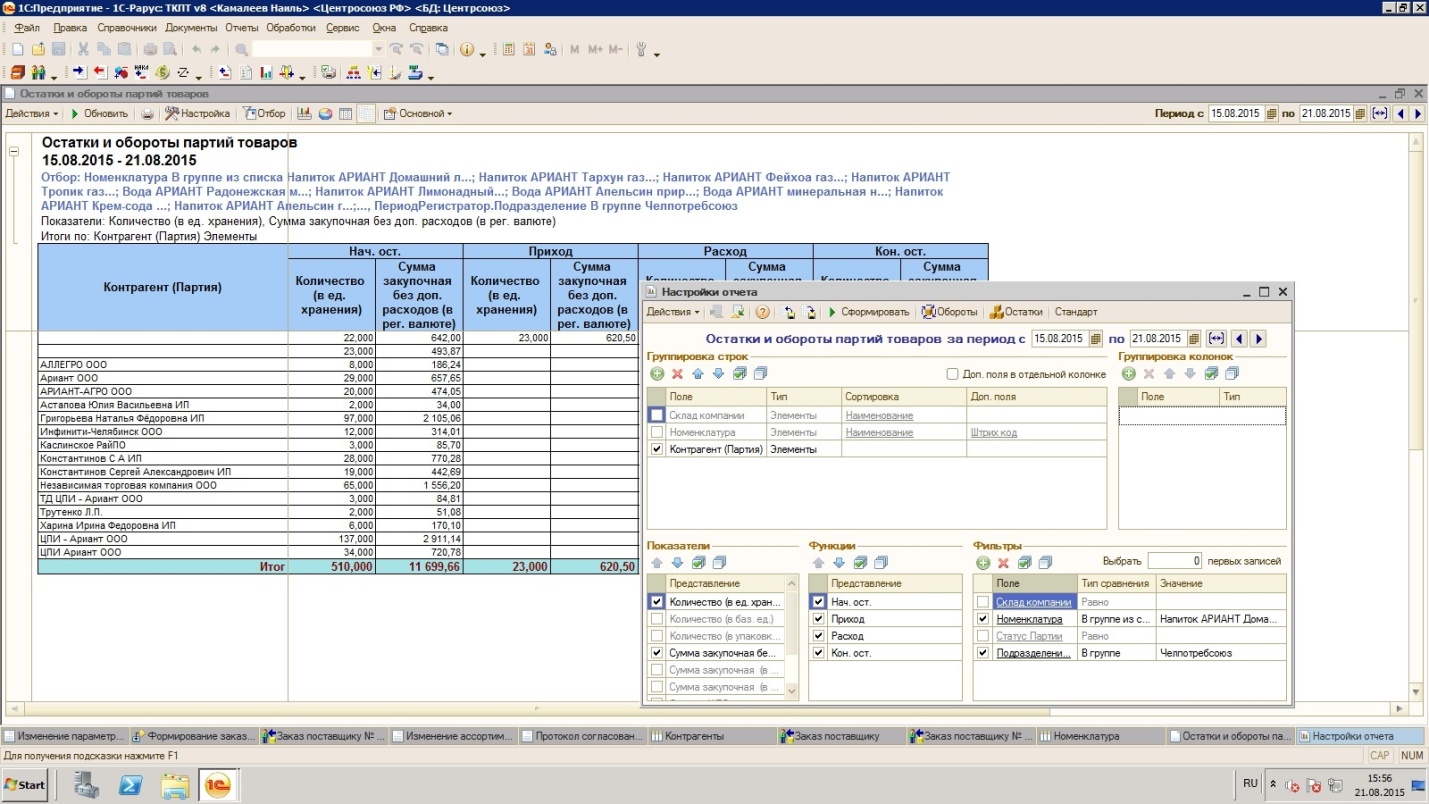Click the print icon in the report toolbar
1429x804 pixels.
pyautogui.click(x=148, y=114)
